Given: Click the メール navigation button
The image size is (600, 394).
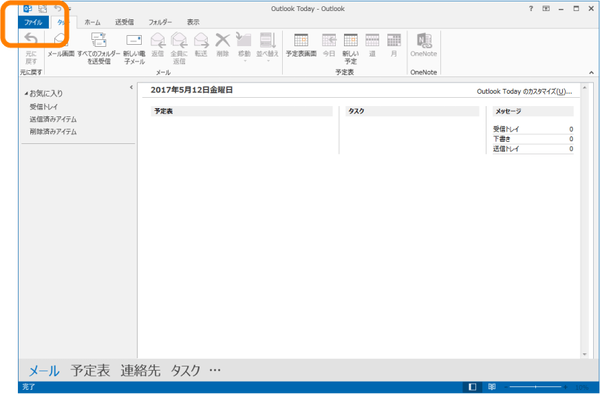Looking at the screenshot, I should (44, 370).
